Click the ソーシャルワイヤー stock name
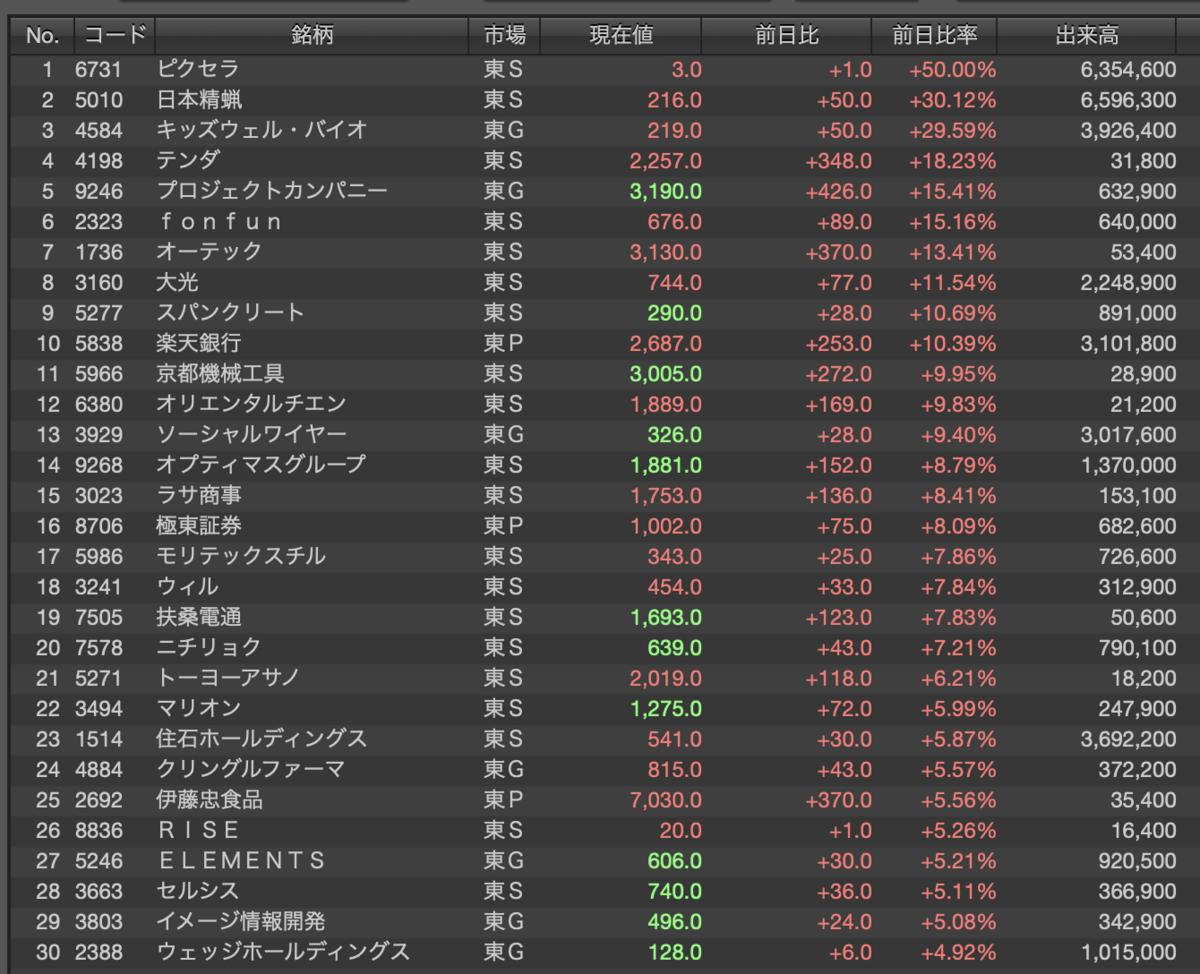Viewport: 1200px width, 974px height. coord(251,435)
